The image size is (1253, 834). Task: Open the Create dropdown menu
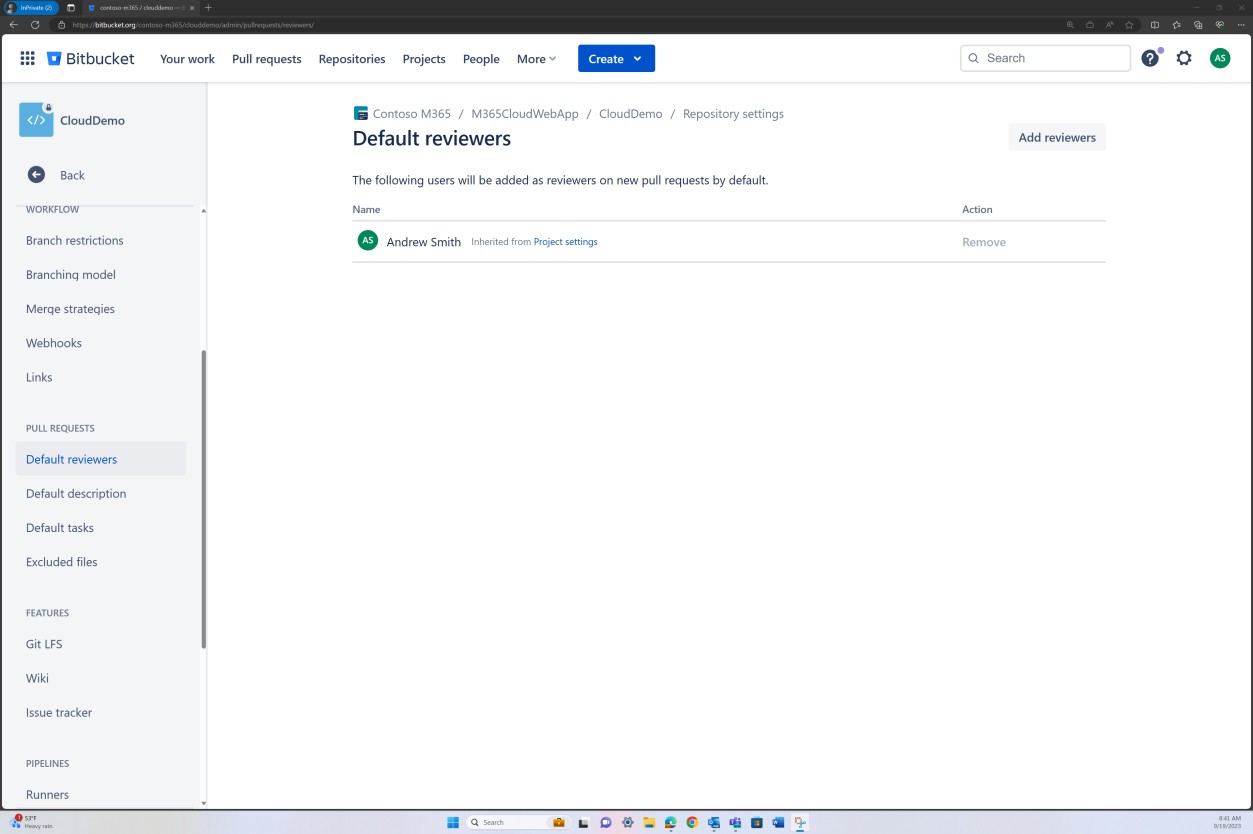615,58
